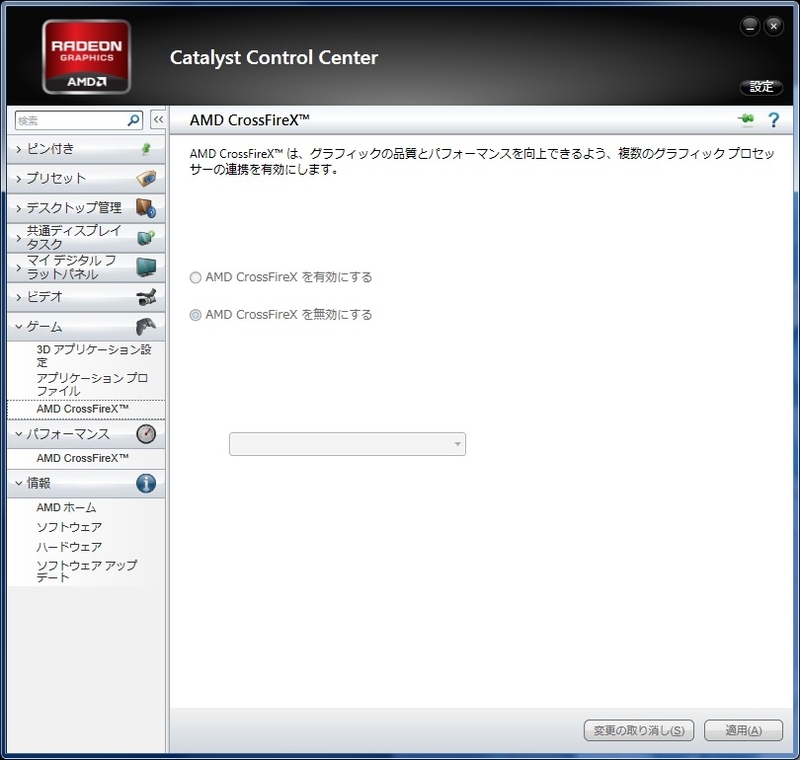800x760 pixels.
Task: Select AMD CrossFireX を無効にする radio button
Action: tap(195, 315)
